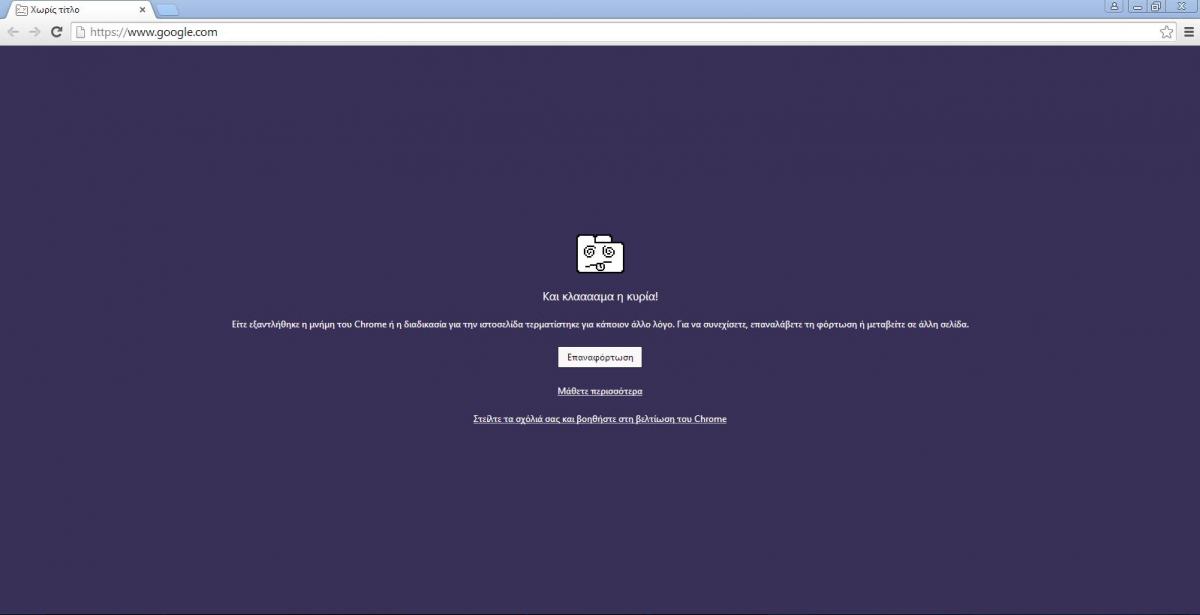The height and width of the screenshot is (615, 1200).
Task: Click the page icon in address bar
Action: tap(81, 32)
